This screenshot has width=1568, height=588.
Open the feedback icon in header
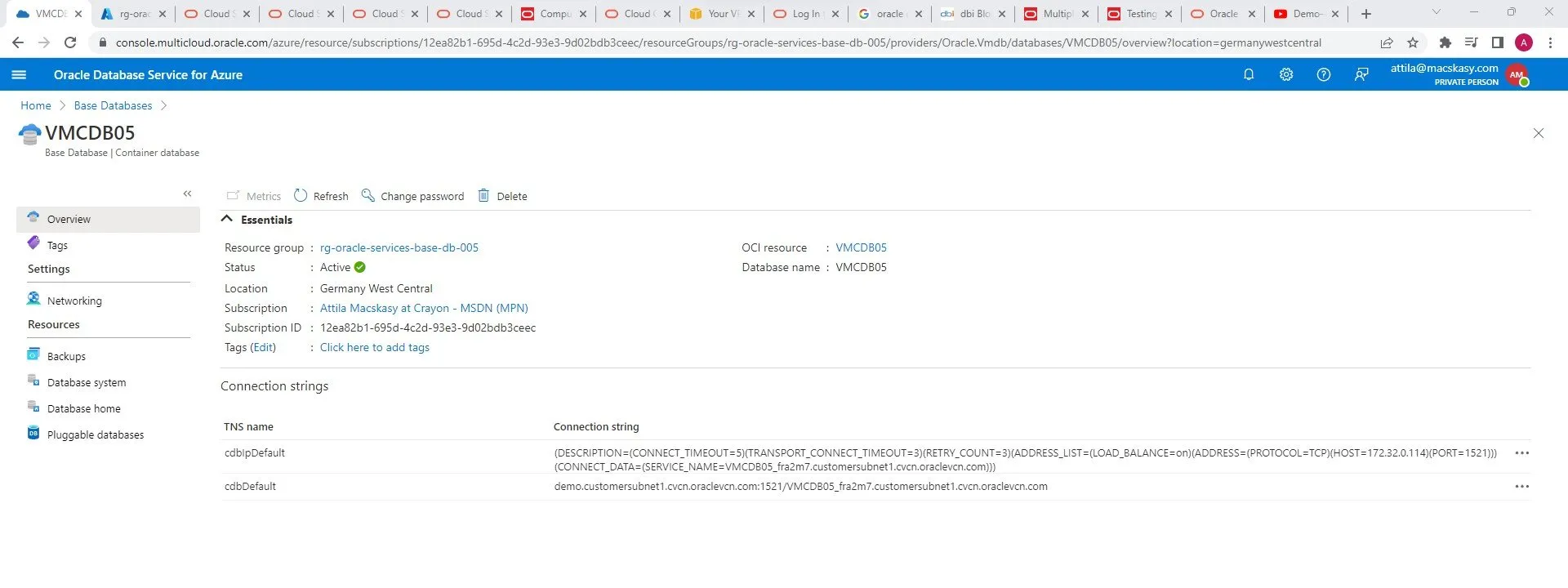1361,74
